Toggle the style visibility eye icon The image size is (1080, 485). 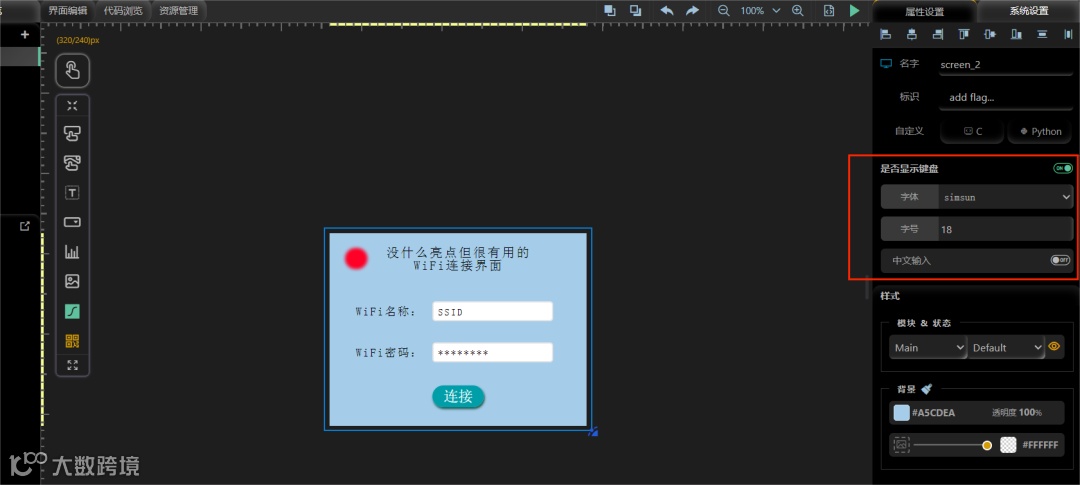(x=1054, y=347)
